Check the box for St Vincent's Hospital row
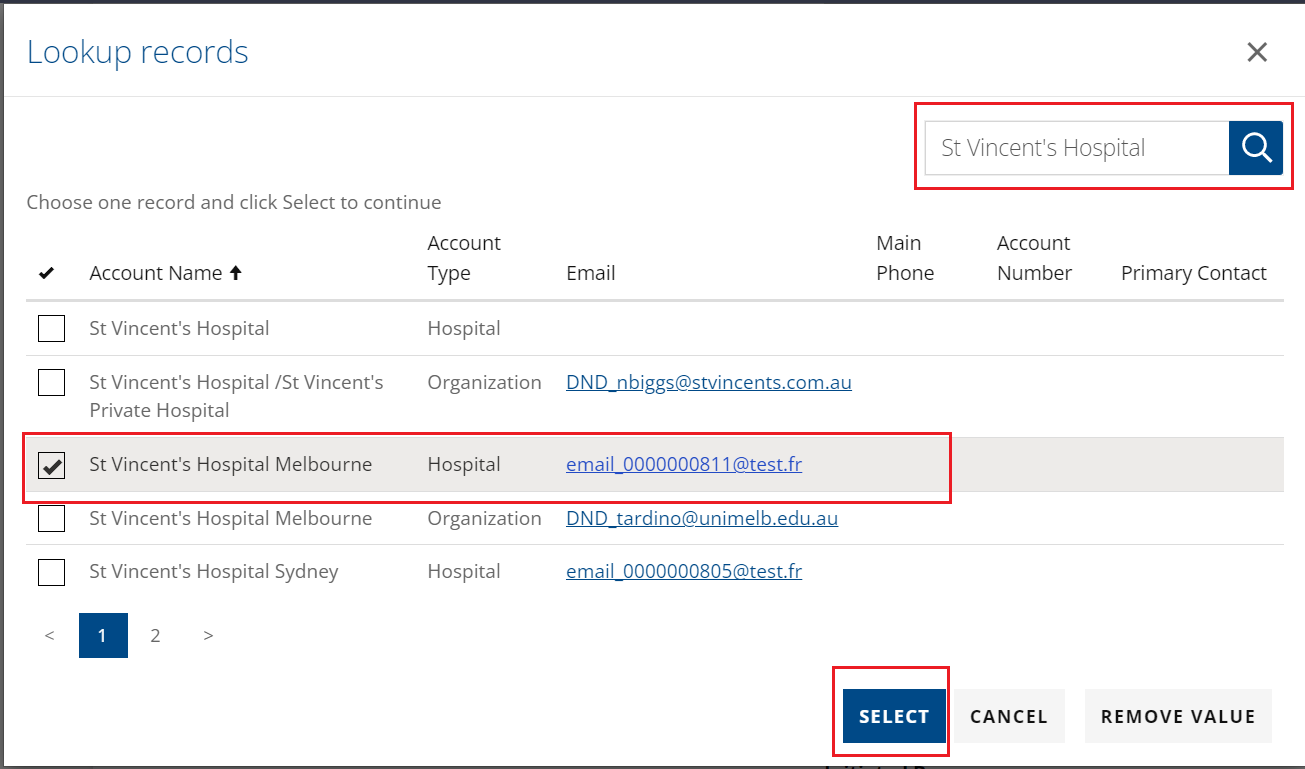This screenshot has width=1305, height=769. point(52,328)
